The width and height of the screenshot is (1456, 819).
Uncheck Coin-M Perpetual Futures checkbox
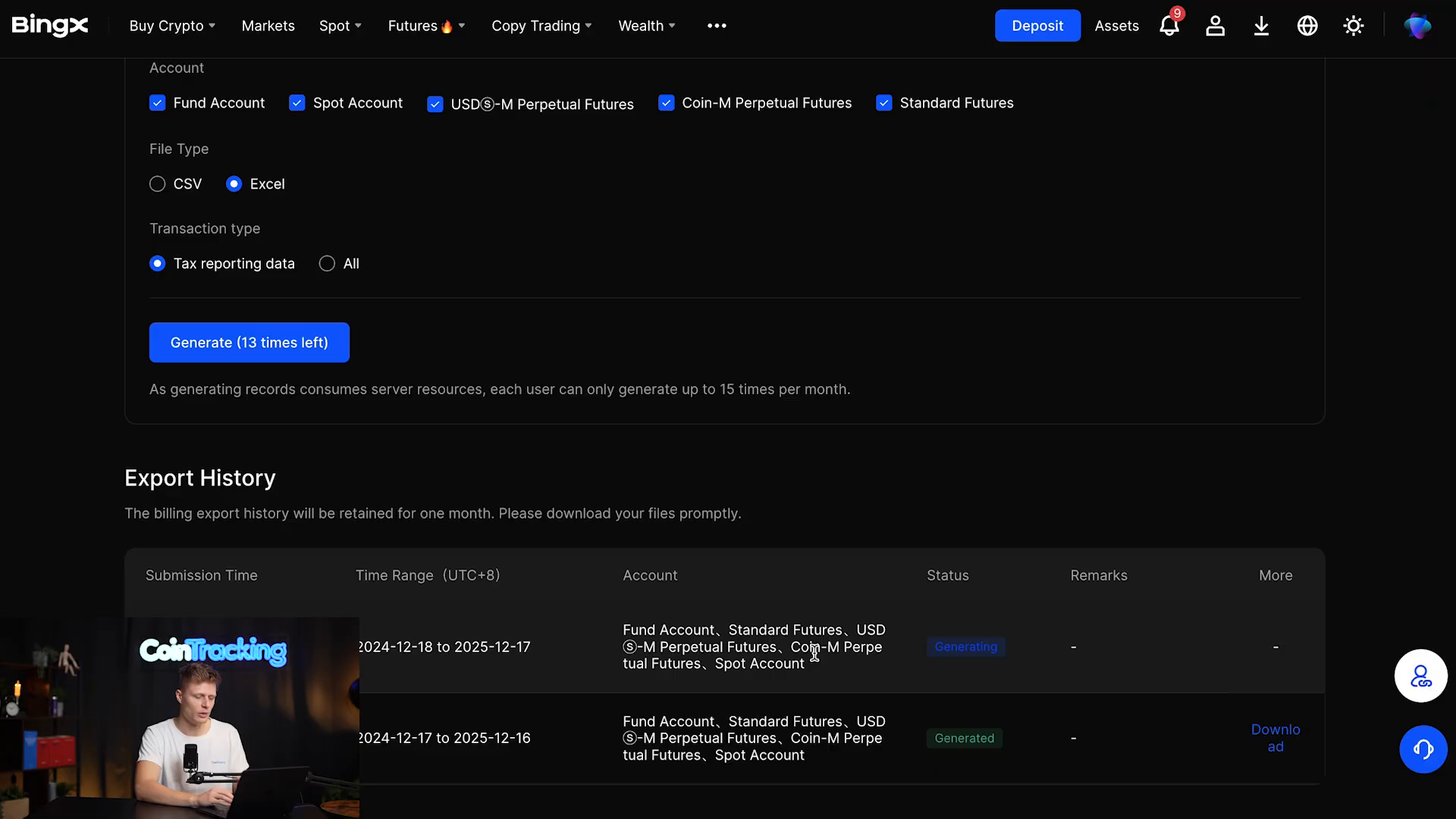pos(666,103)
